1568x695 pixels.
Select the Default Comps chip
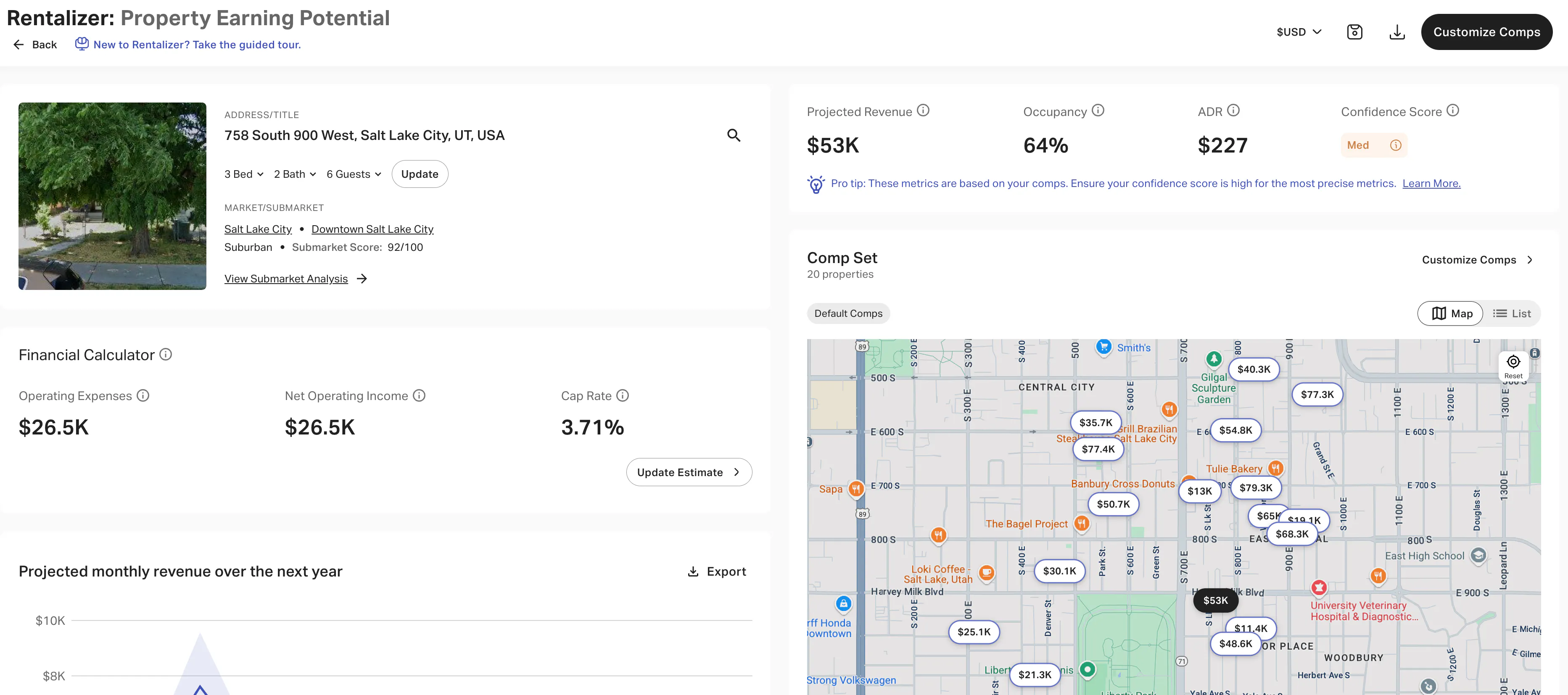pos(848,313)
